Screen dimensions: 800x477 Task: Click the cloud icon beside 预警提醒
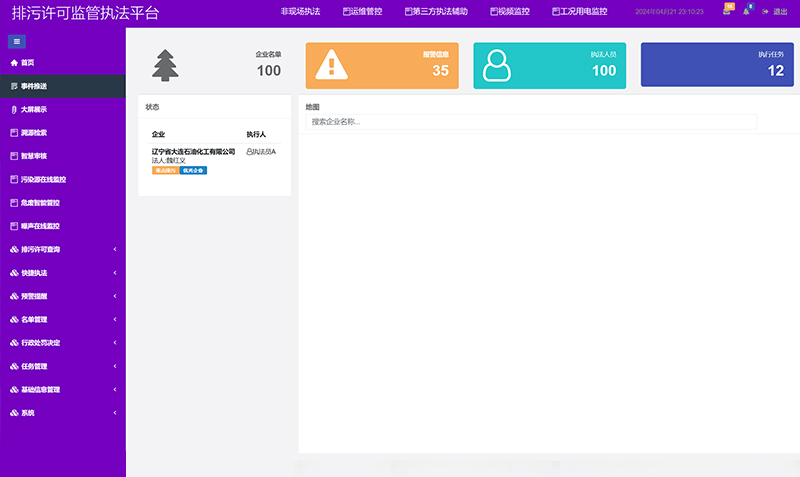pyautogui.click(x=14, y=296)
